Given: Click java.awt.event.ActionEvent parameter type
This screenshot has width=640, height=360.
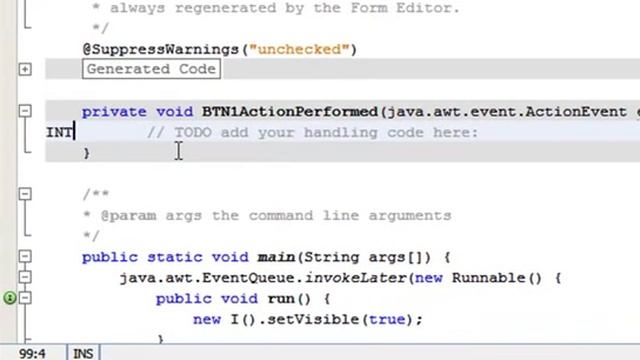Looking at the screenshot, I should pyautogui.click(x=507, y=112).
